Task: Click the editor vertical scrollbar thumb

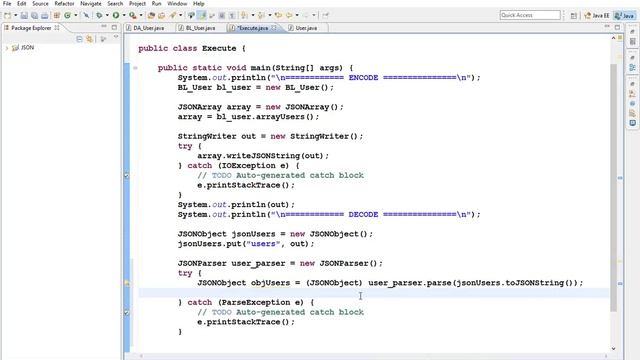Action: (613, 188)
